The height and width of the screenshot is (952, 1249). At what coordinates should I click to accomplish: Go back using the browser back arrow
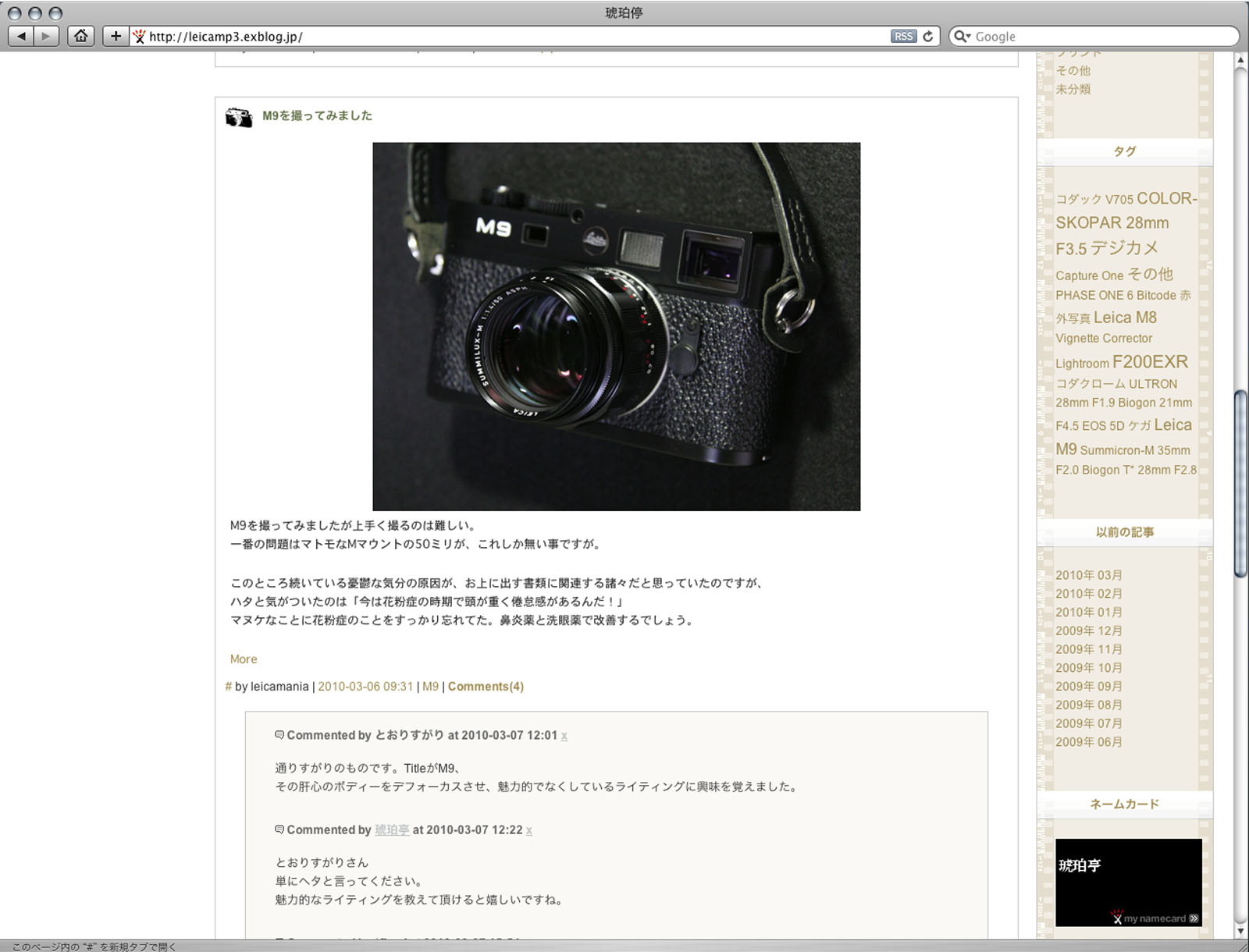(x=21, y=36)
